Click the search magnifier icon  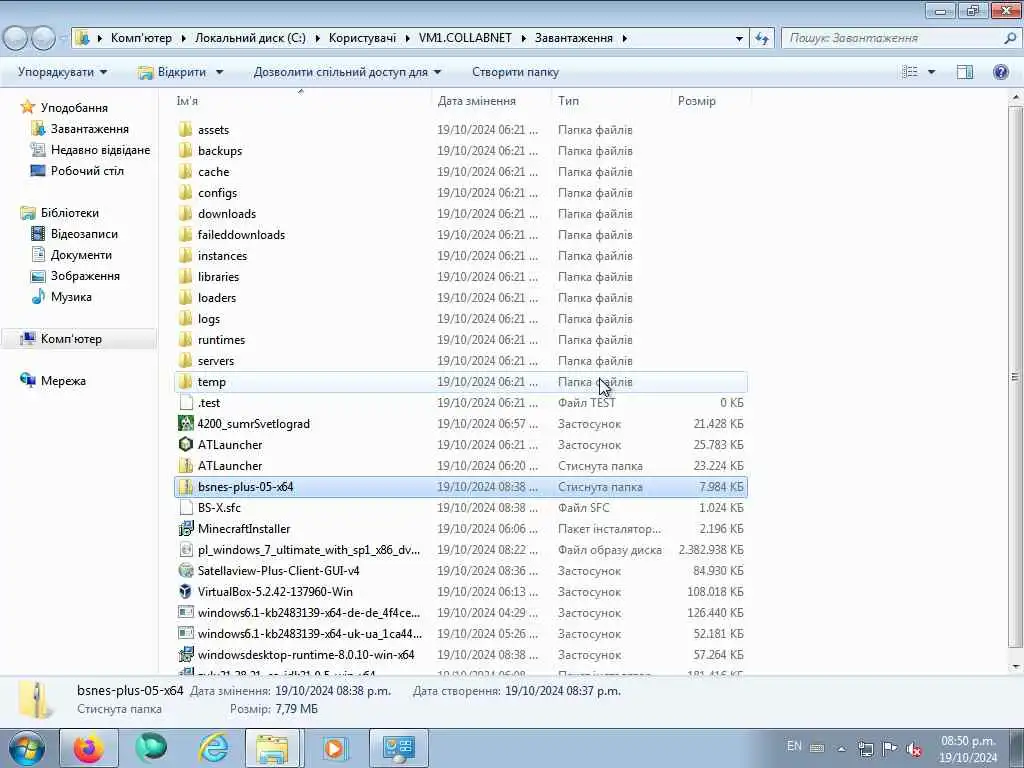click(x=1010, y=39)
